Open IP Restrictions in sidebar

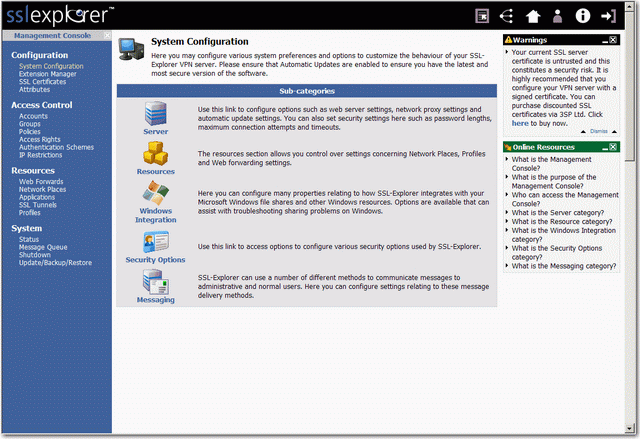pos(40,155)
